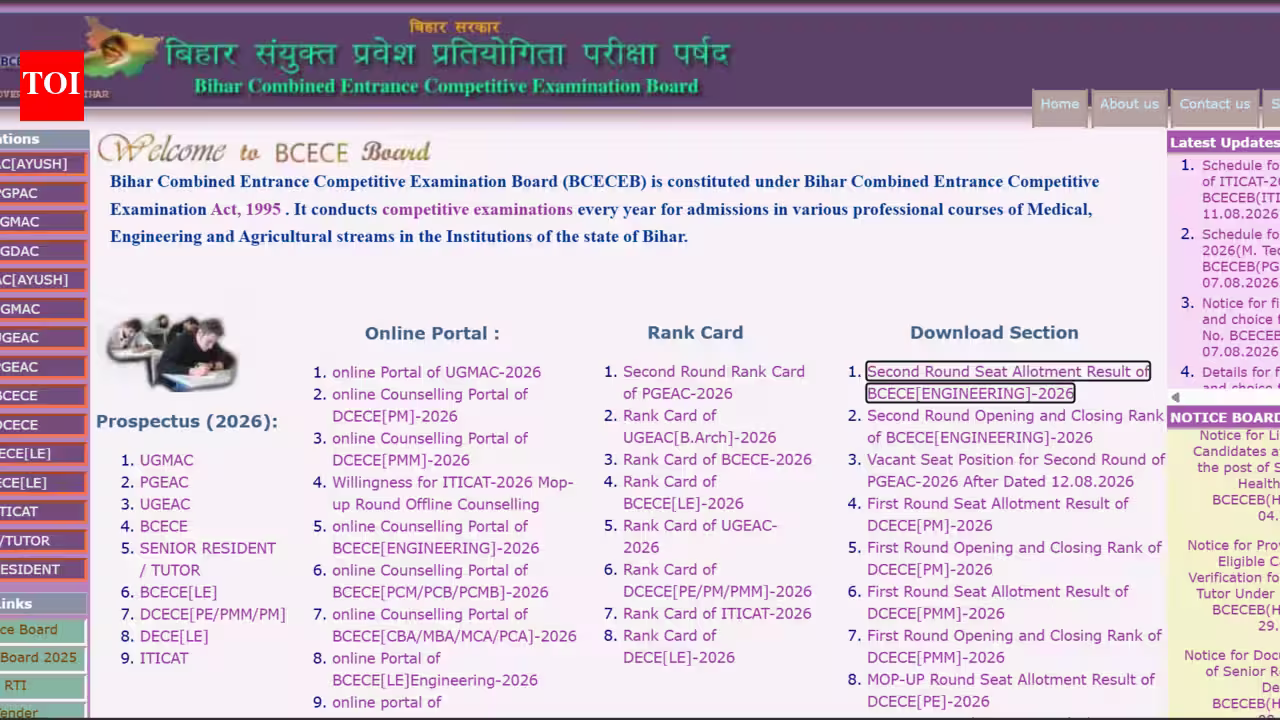
Task: Open online Portal of UGMAC-2026
Action: pos(436,372)
